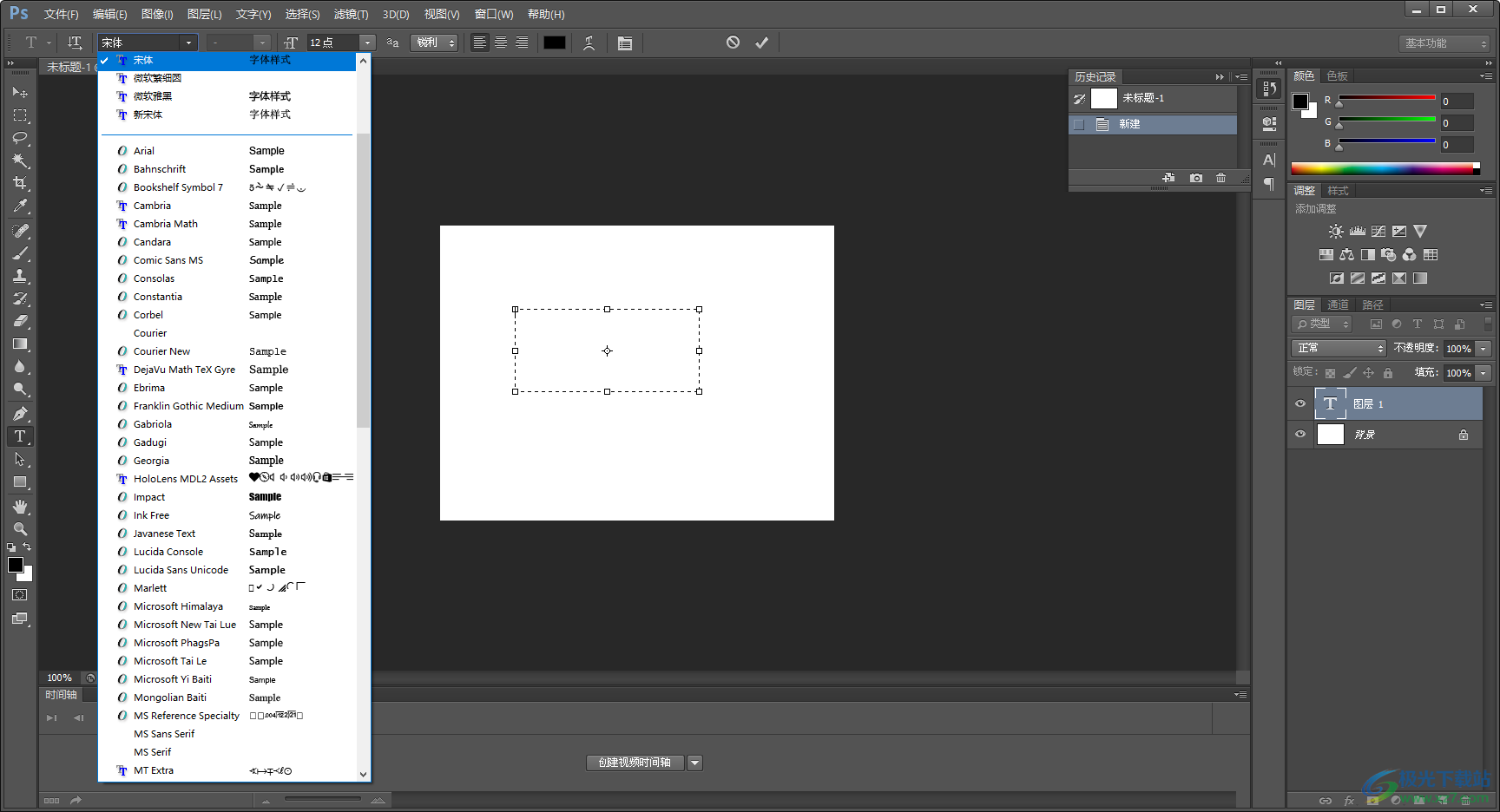Select the Magic Wand tool
The width and height of the screenshot is (1500, 812).
20,160
